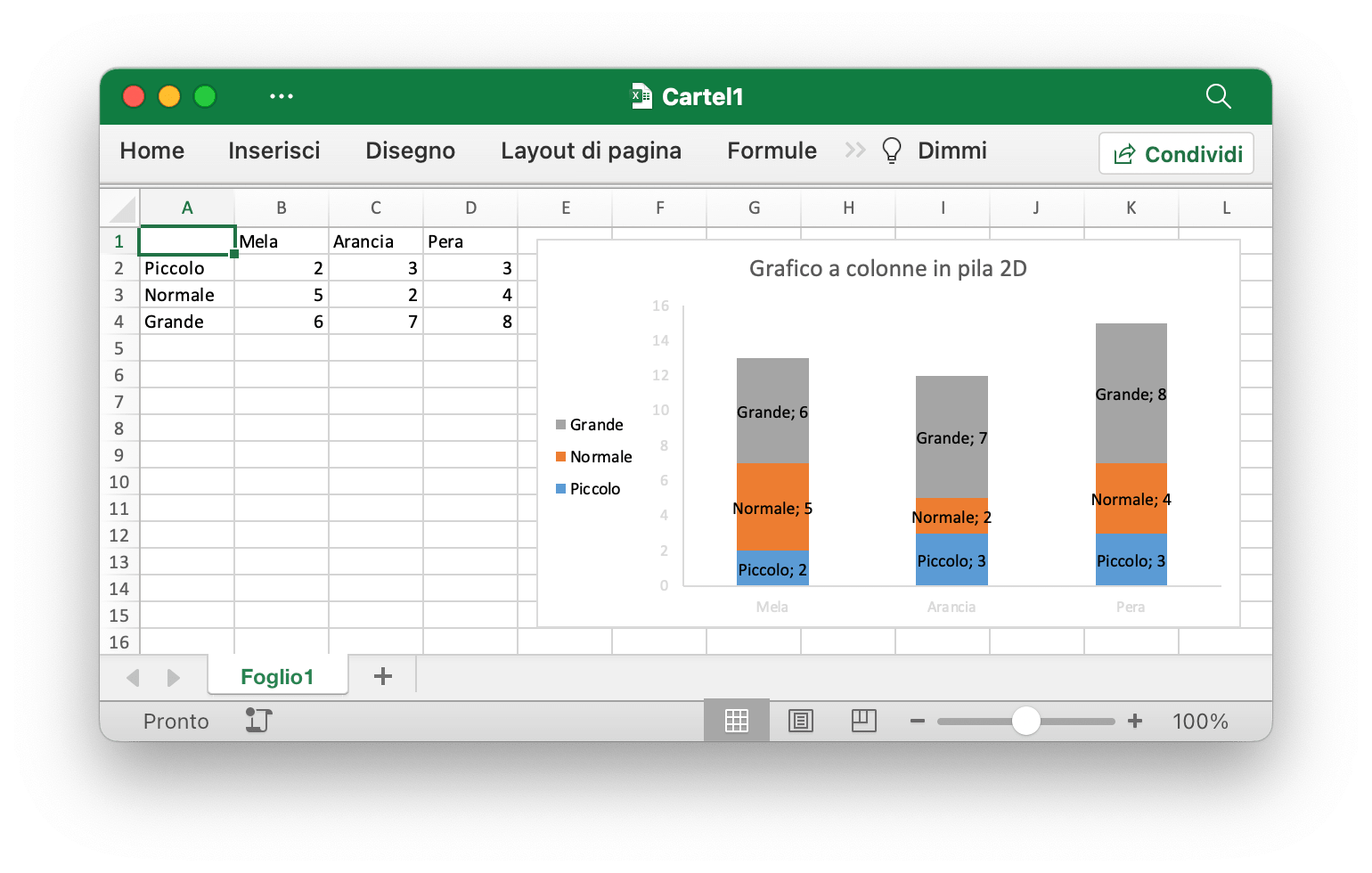This screenshot has width=1372, height=873.
Task: Click the select-all corner triangle
Action: coord(122,208)
